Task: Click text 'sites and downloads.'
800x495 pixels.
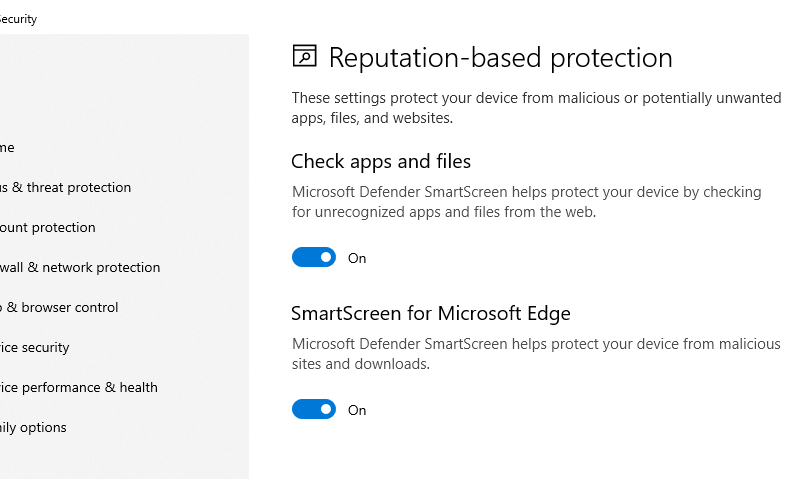Action: point(361,364)
